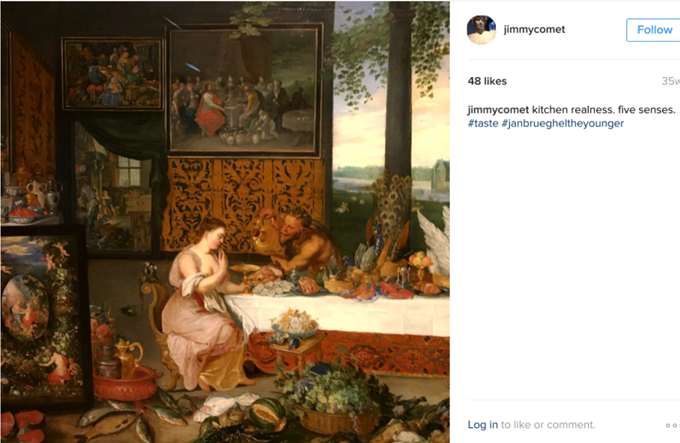
Task: Click the basket of grapes in foreground
Action: click(x=334, y=397)
